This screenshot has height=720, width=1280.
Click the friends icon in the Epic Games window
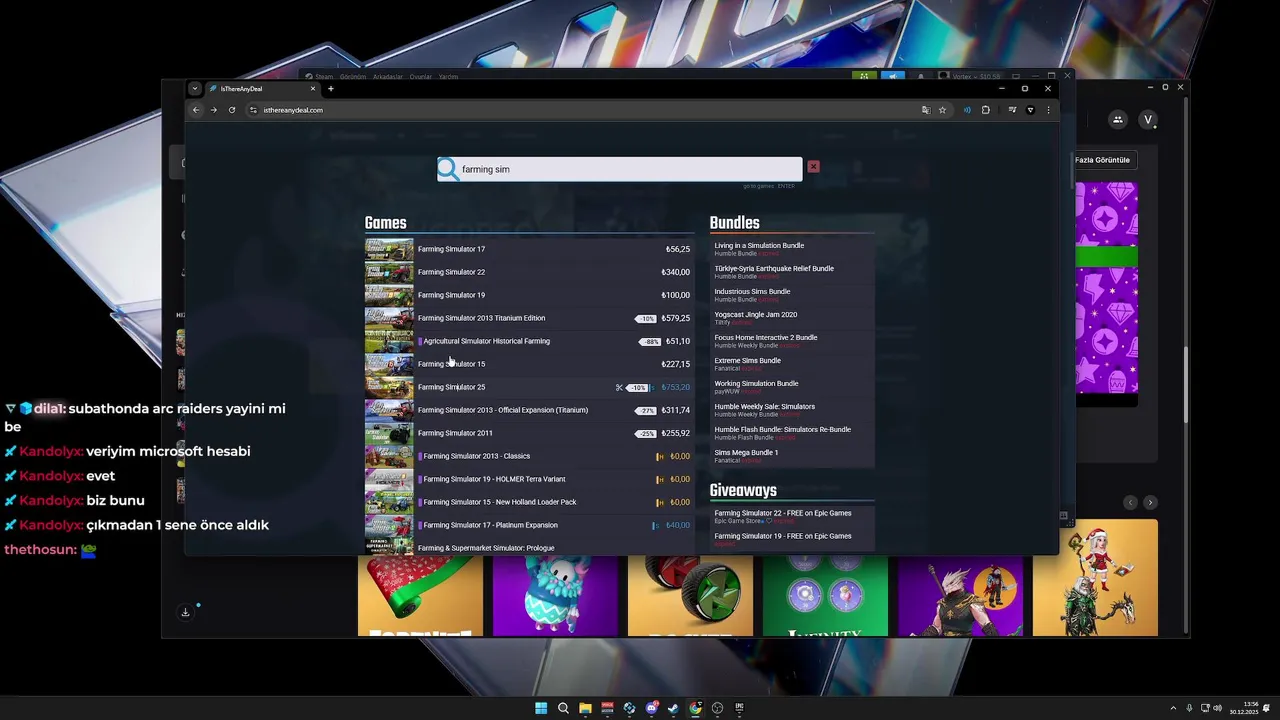pos(1118,120)
